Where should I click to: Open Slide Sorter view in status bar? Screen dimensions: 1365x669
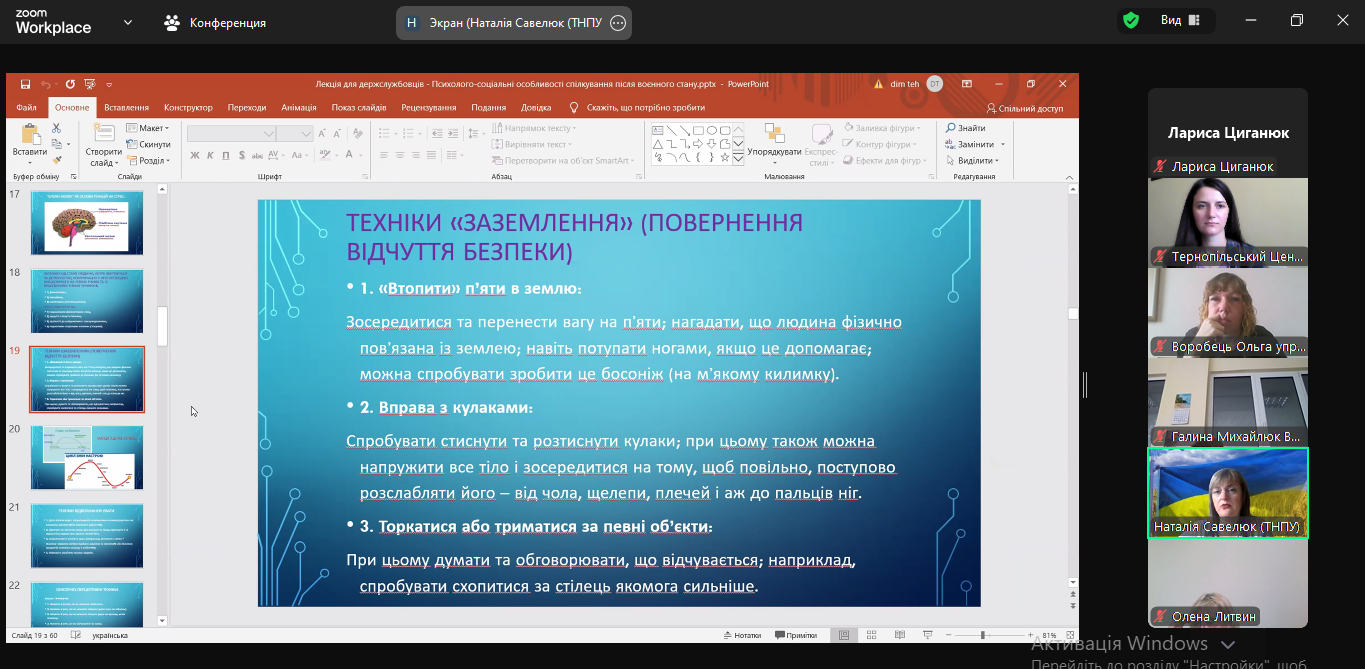tap(872, 635)
